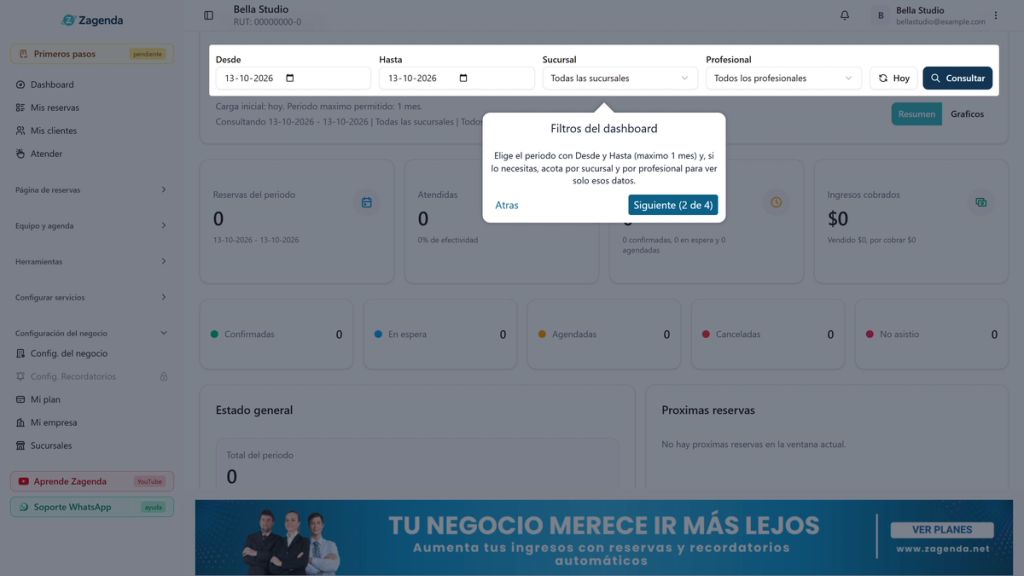Viewport: 1024px width, 576px height.
Task: Click the Mi empresa building icon
Action: 20,423
